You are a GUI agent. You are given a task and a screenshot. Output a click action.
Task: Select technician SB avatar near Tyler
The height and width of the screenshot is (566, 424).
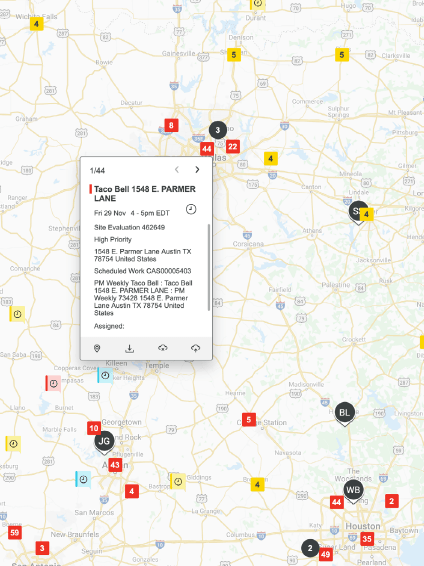tap(356, 212)
